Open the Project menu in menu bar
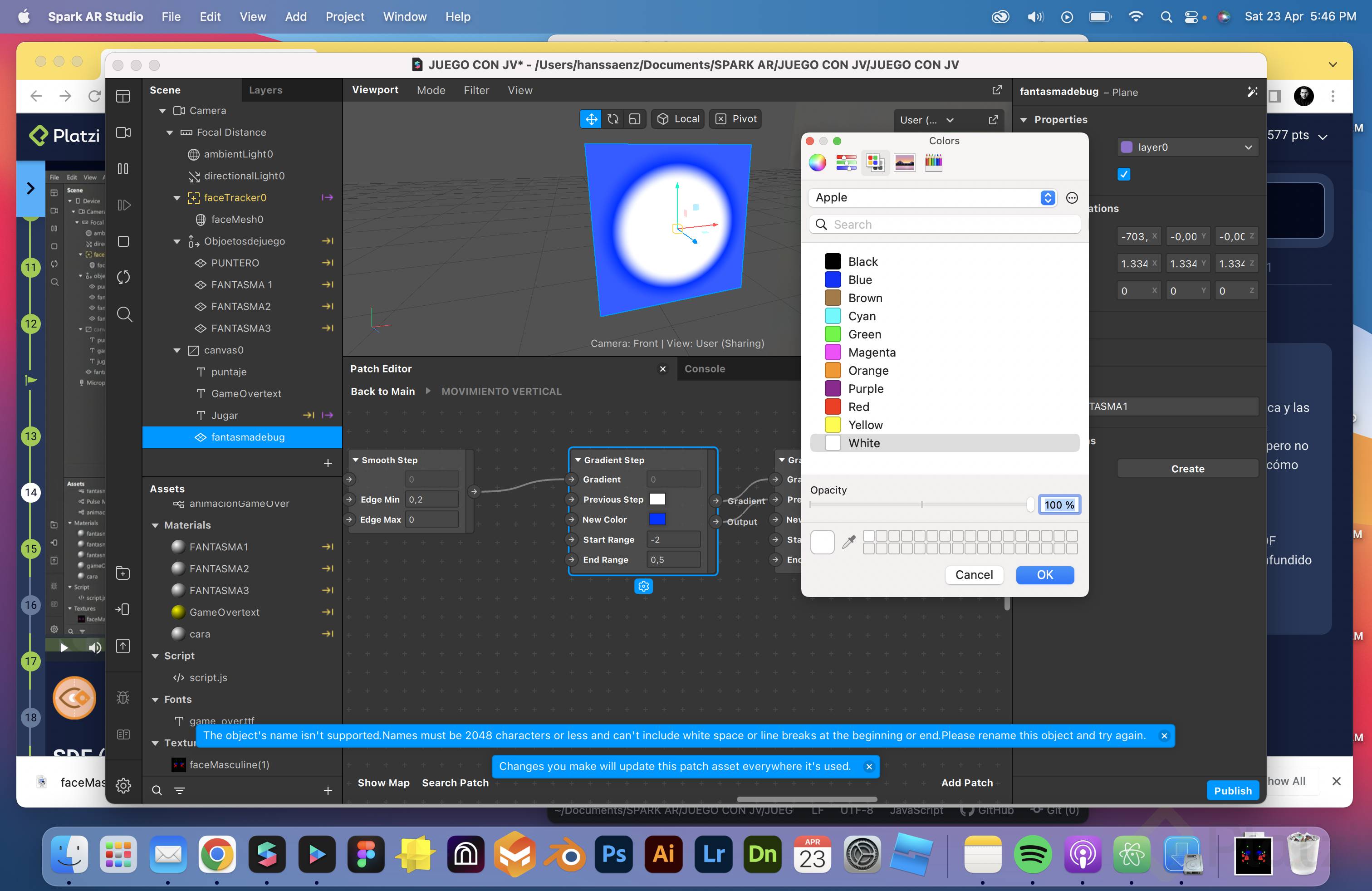The height and width of the screenshot is (891, 1372). pyautogui.click(x=345, y=17)
